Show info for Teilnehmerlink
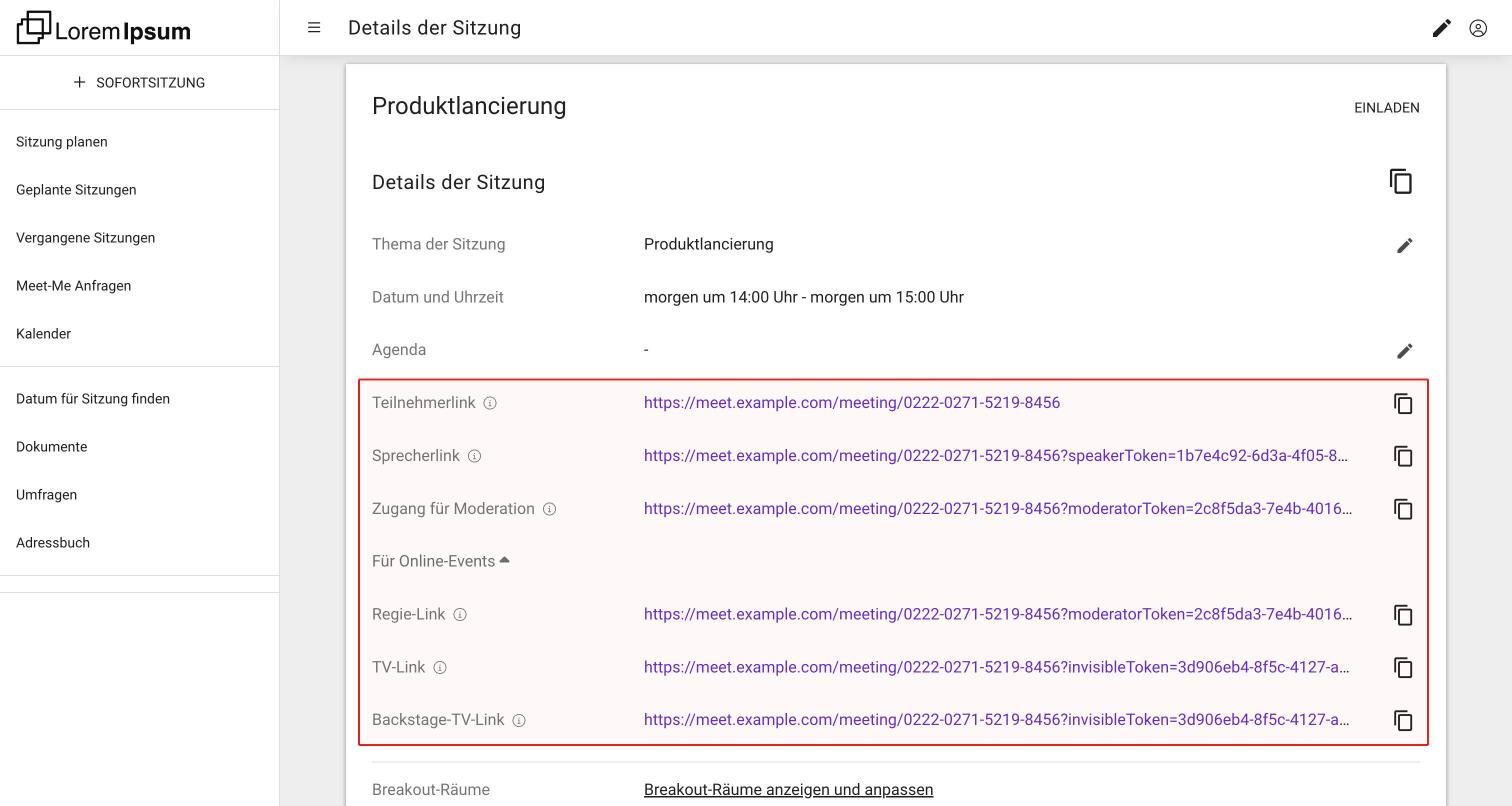The width and height of the screenshot is (1512, 806). (490, 403)
